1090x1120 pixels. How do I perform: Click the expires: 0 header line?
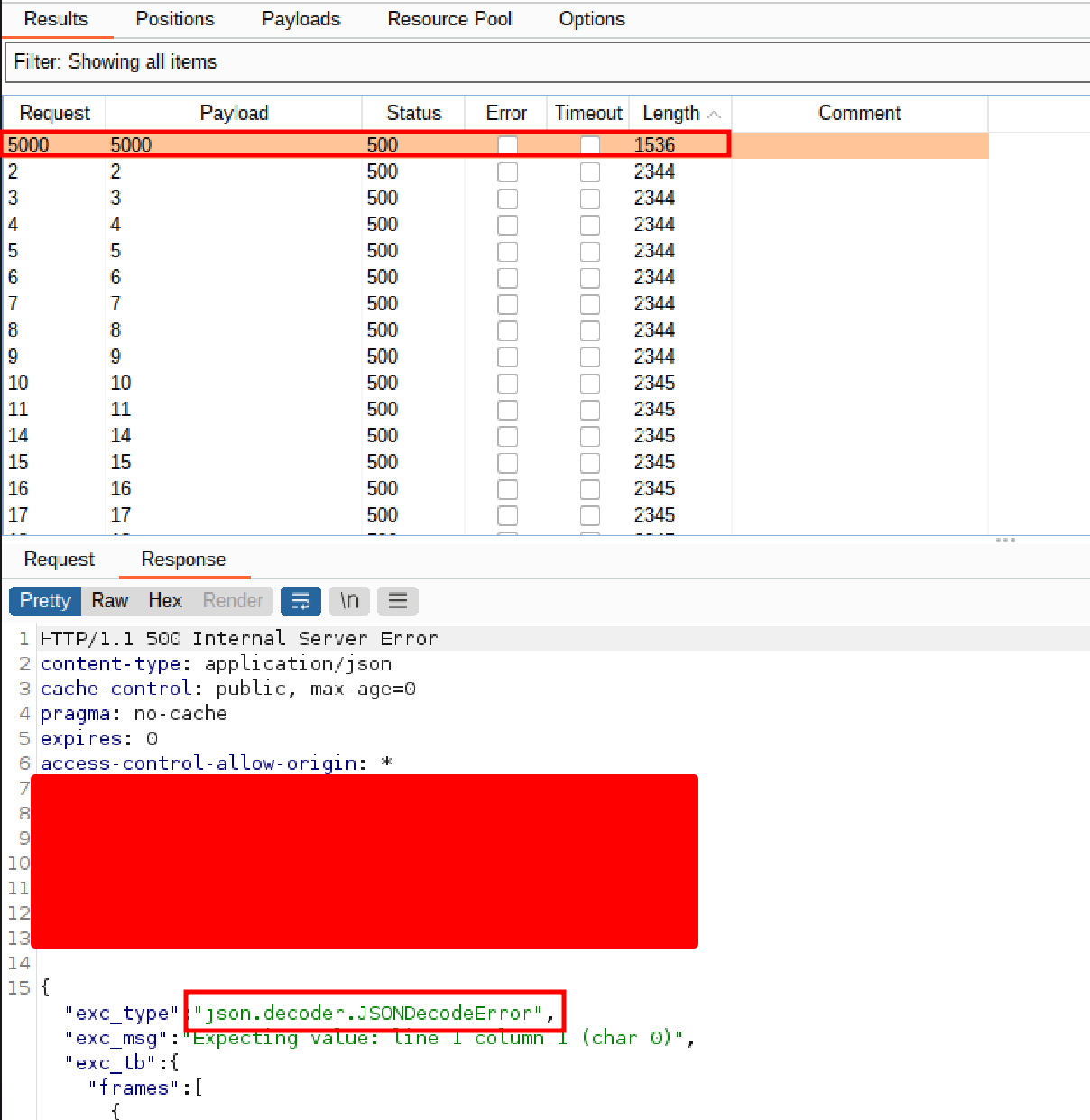click(x=99, y=739)
